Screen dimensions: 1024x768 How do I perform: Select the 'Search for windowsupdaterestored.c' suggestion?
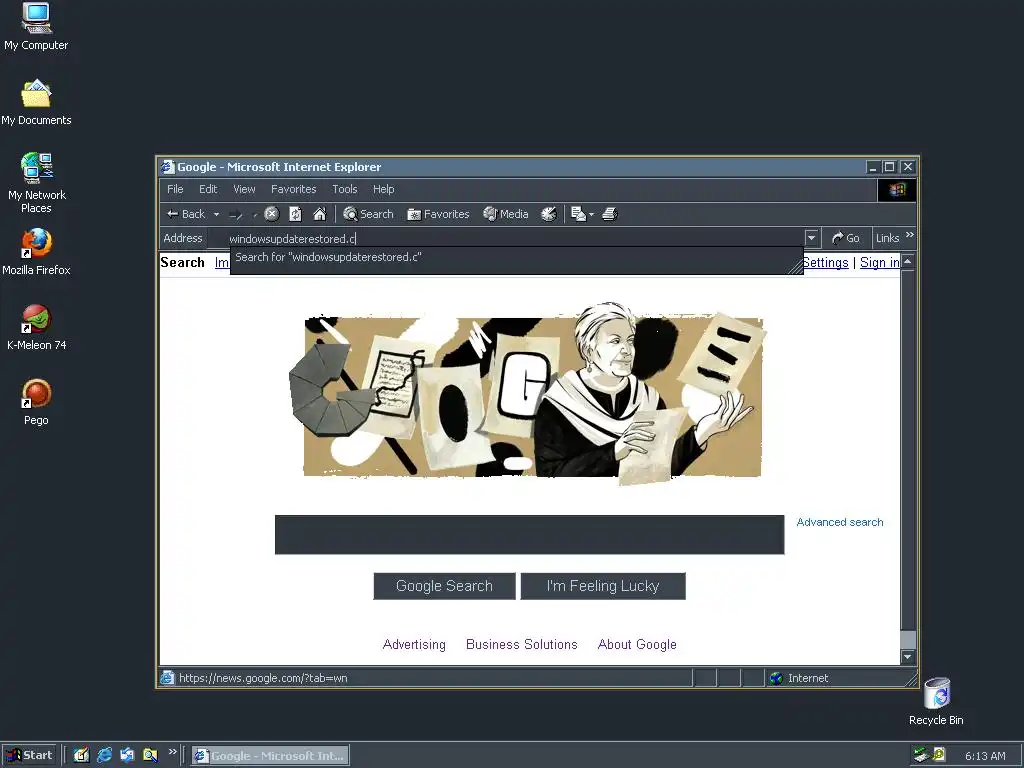click(x=516, y=257)
